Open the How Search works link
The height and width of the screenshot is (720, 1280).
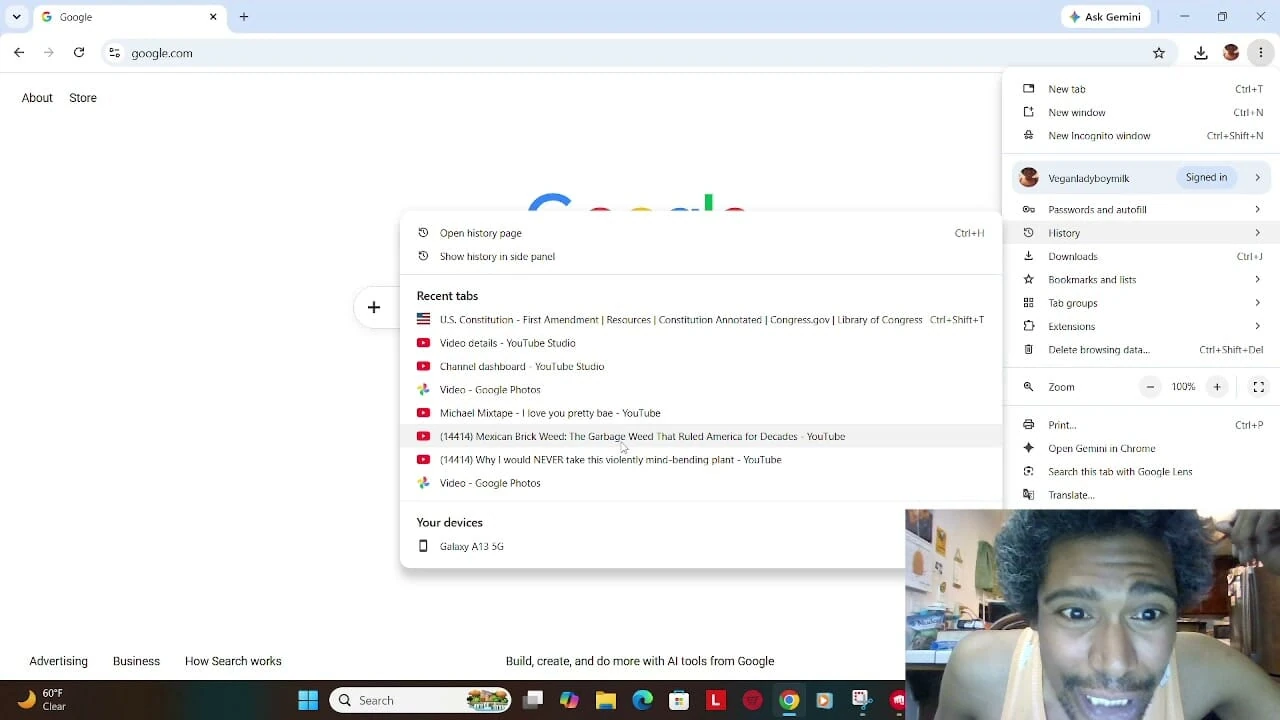[x=233, y=661]
